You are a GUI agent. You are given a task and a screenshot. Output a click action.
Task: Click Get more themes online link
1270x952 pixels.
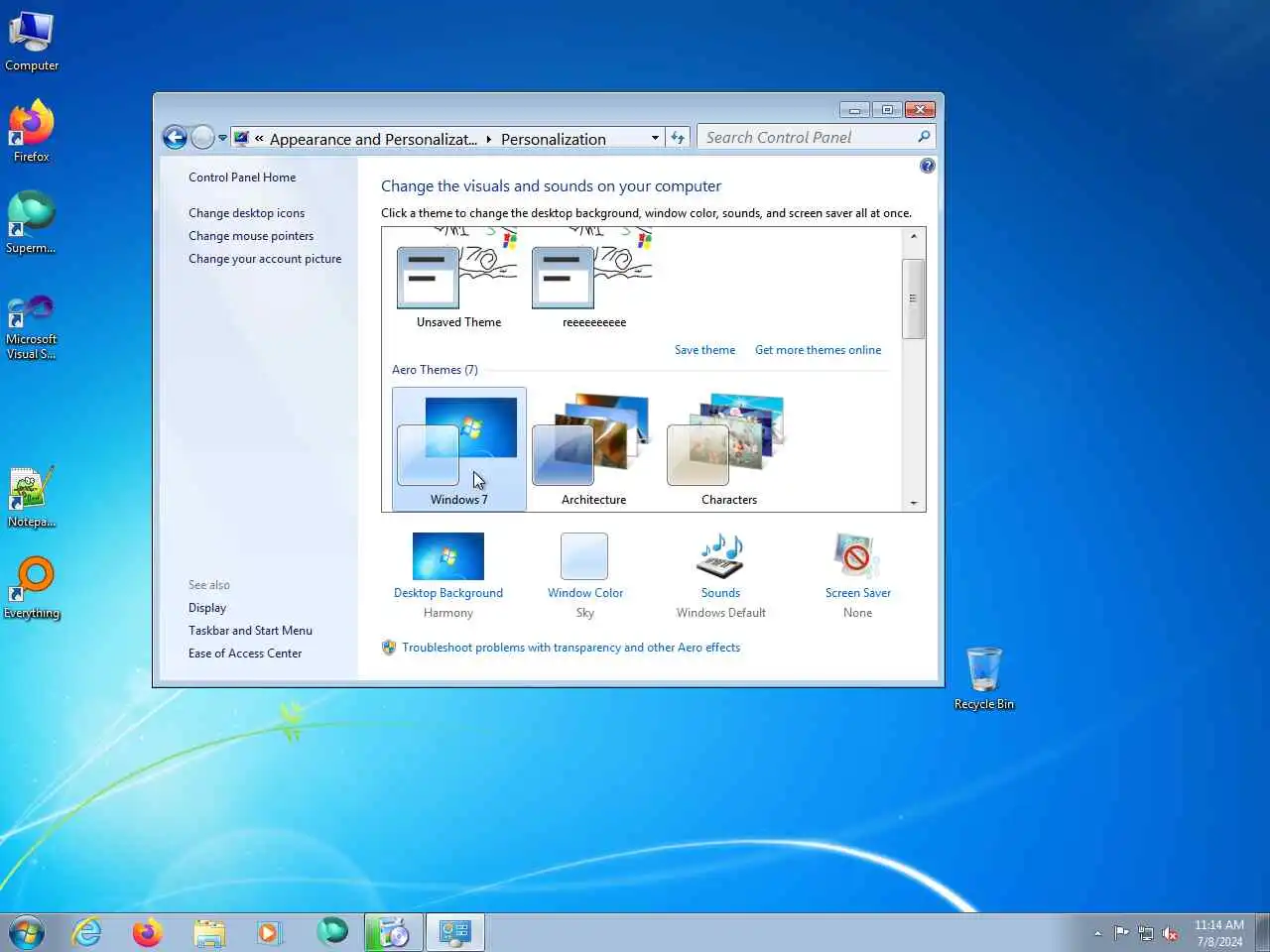coord(818,350)
